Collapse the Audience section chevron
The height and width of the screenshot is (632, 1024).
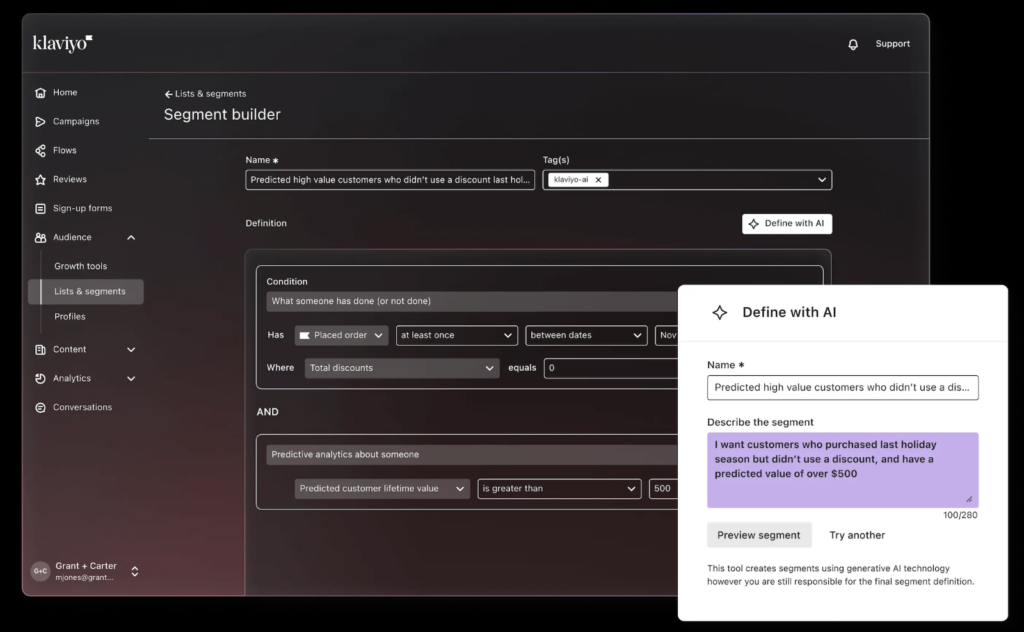(131, 238)
